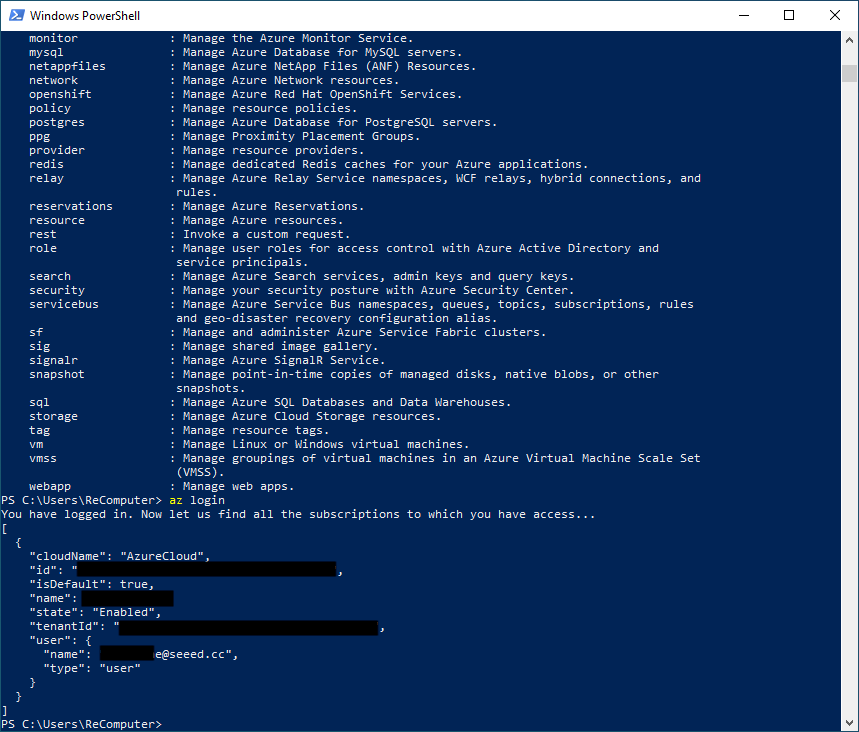Click the 'resource' command name
The height and width of the screenshot is (732, 859).
pyautogui.click(x=57, y=220)
